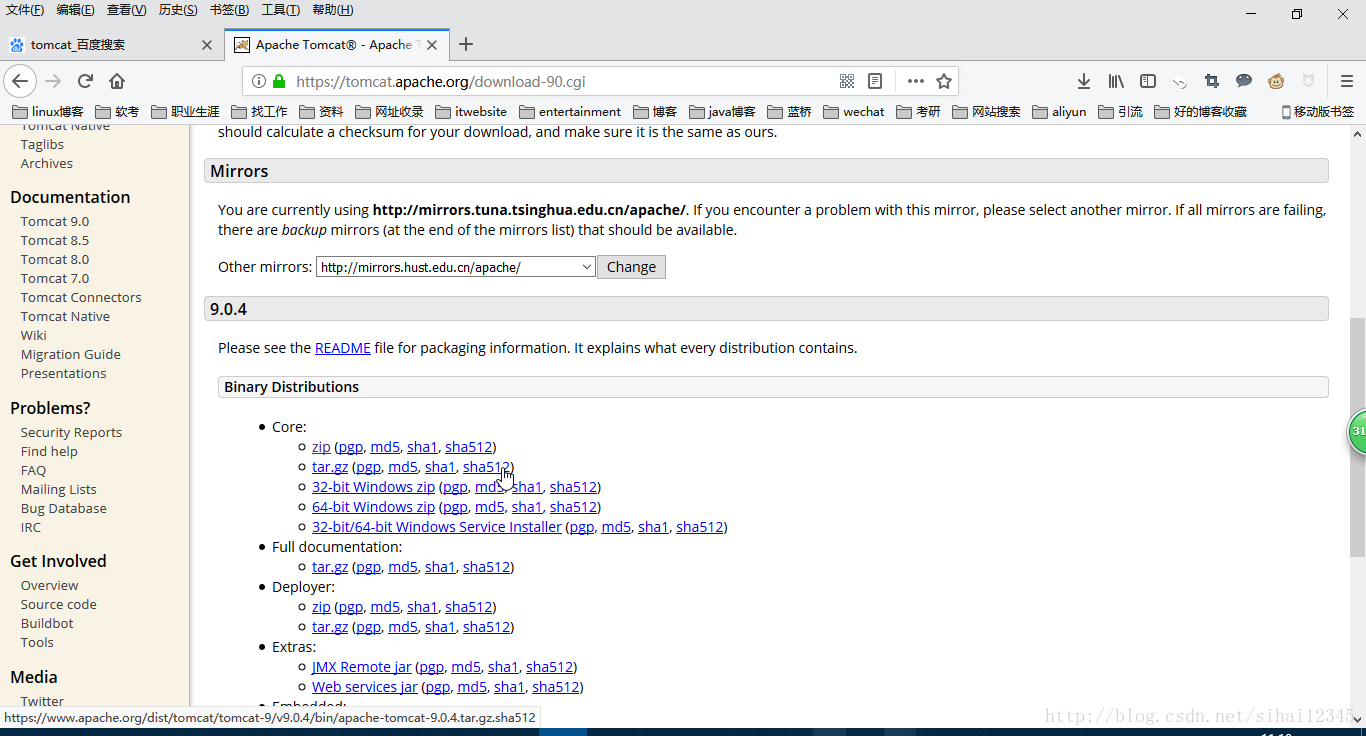Open the java博客 bookmarks folder

pyautogui.click(x=722, y=111)
